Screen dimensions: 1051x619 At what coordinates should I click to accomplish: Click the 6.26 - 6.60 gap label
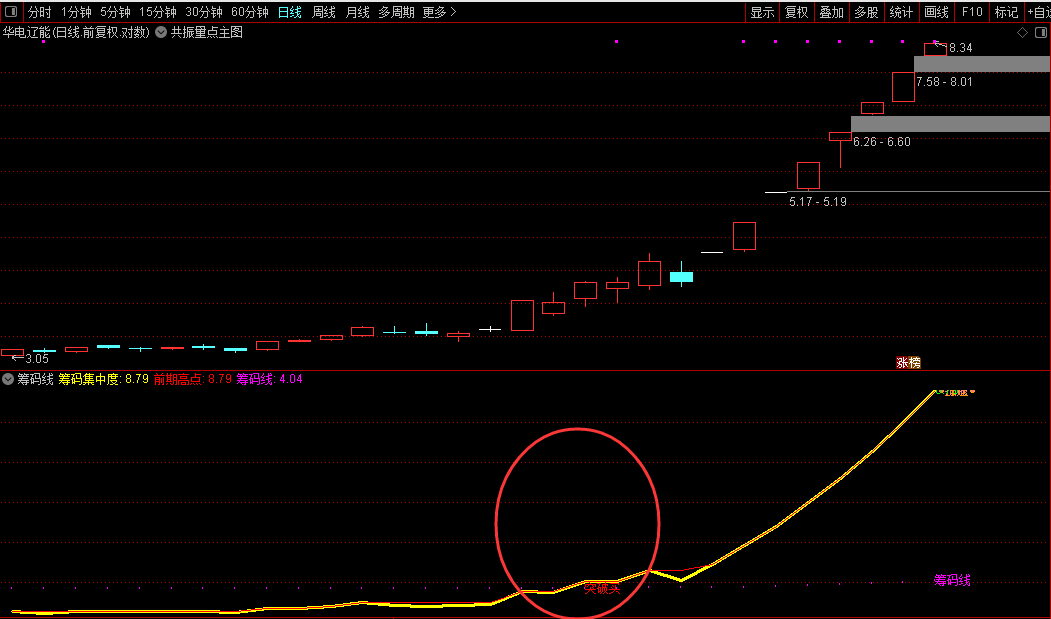(881, 142)
